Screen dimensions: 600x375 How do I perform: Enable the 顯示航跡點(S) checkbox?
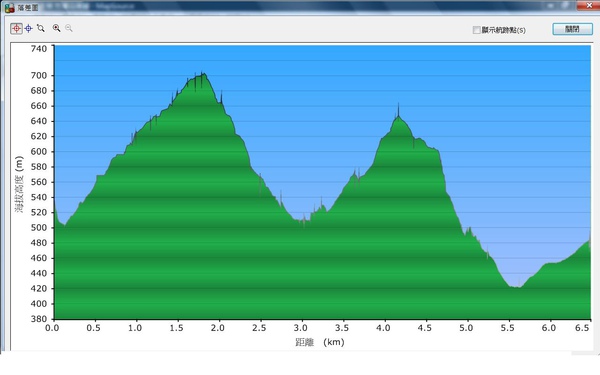click(x=476, y=30)
